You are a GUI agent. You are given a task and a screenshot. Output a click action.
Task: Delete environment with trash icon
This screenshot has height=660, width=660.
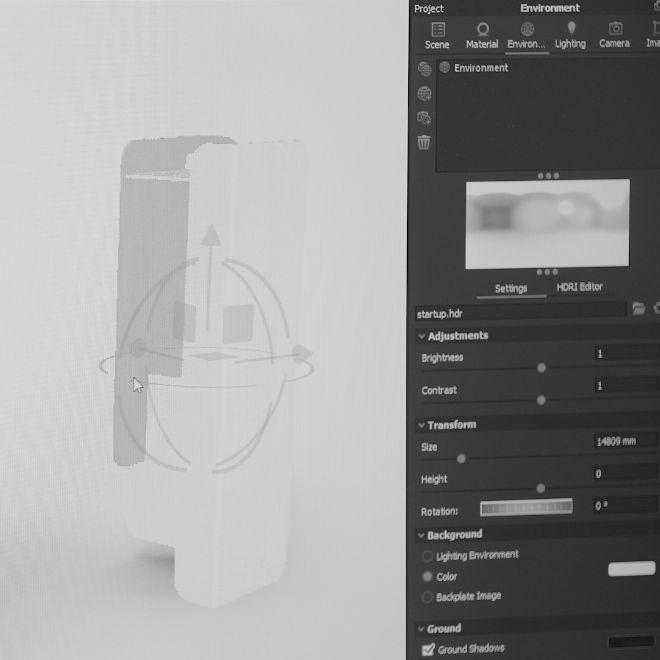[x=424, y=142]
